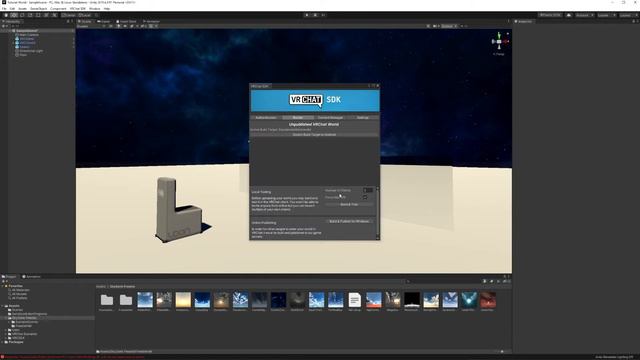This screenshot has height=360, width=640.
Task: Expand the VRCSDK folder
Action: 6,338
